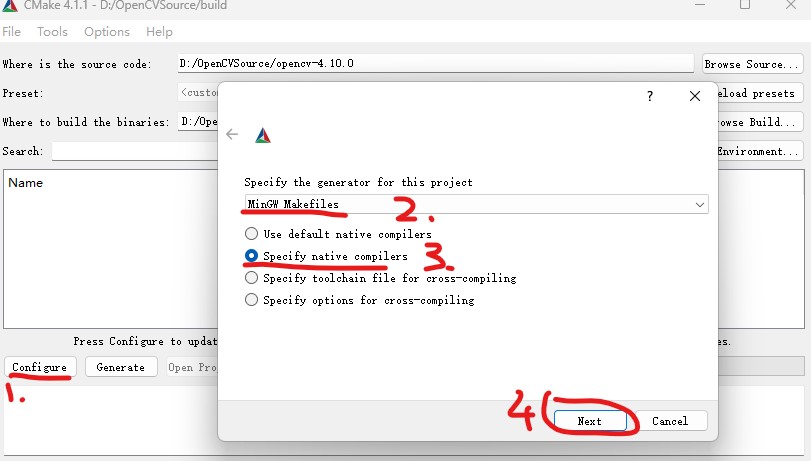Click the question mark help icon in dialog
The image size is (811, 461).
pos(650,96)
